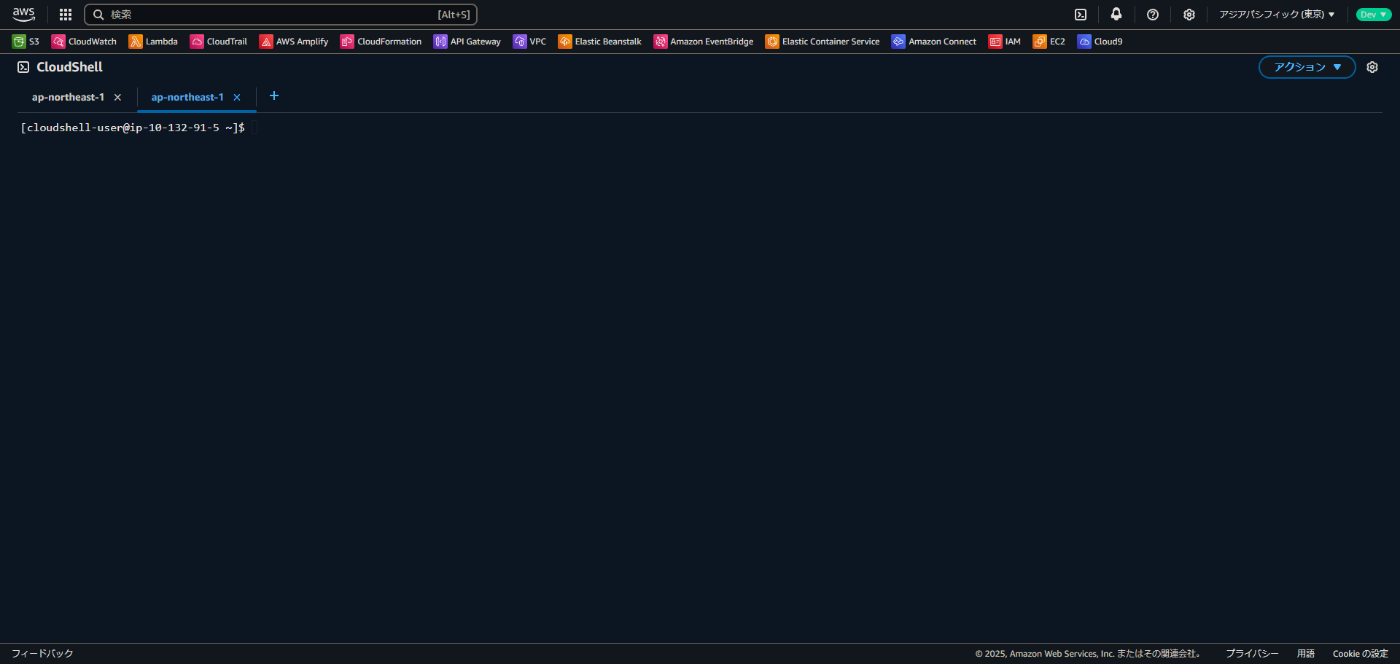Focus the console search field

281,15
